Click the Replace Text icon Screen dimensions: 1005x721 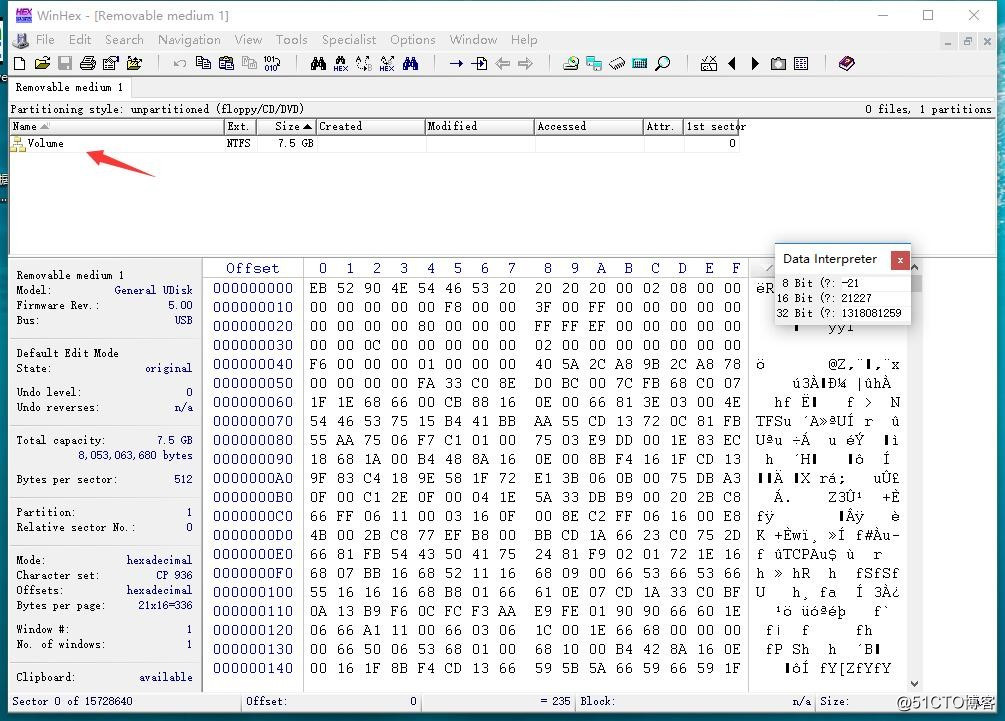tap(363, 63)
